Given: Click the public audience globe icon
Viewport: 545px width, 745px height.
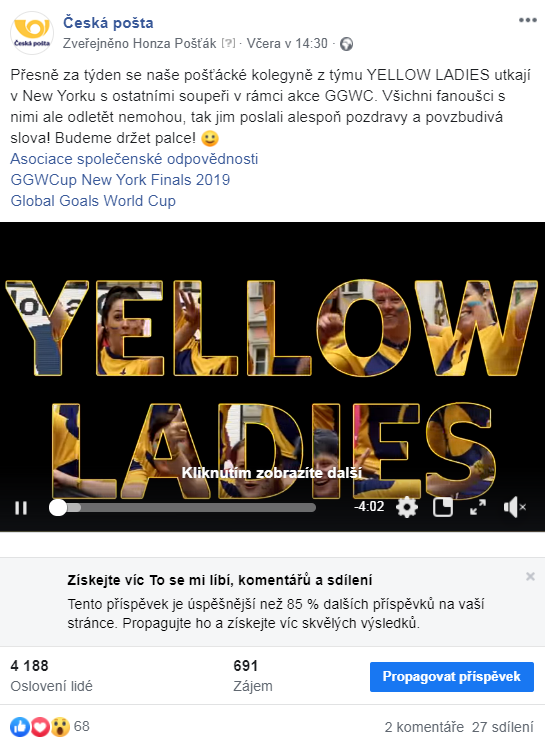Looking at the screenshot, I should [347, 44].
